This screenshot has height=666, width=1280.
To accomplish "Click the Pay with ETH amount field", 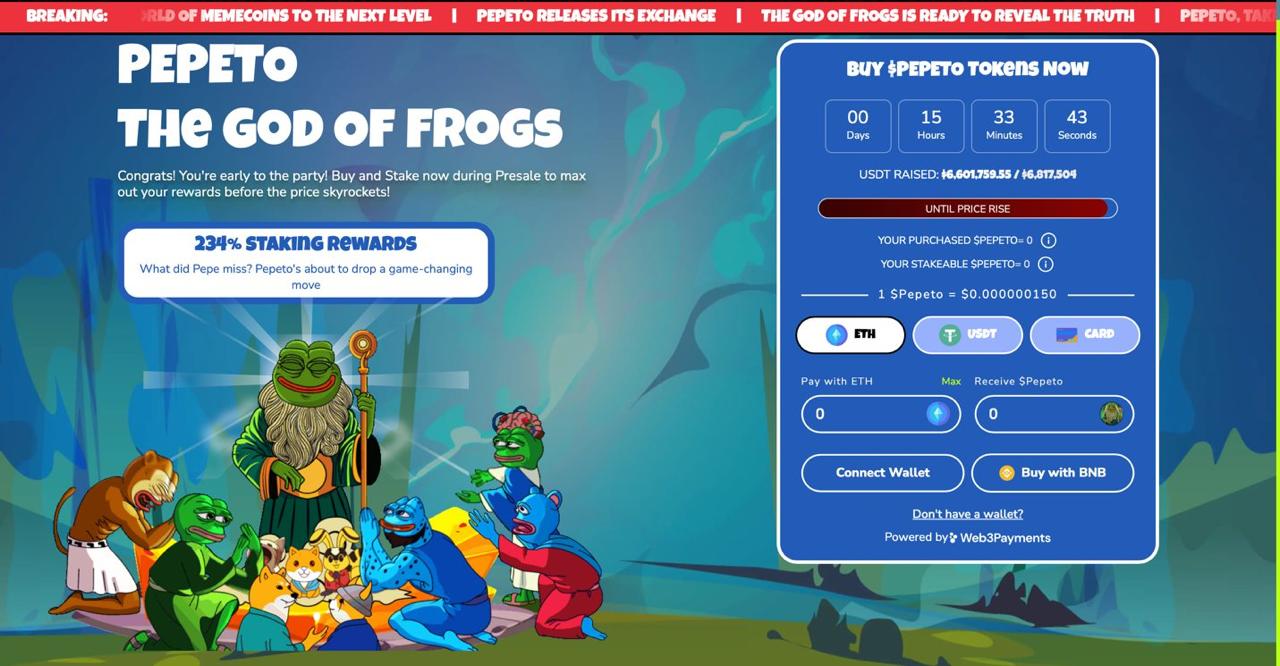I will coord(881,414).
